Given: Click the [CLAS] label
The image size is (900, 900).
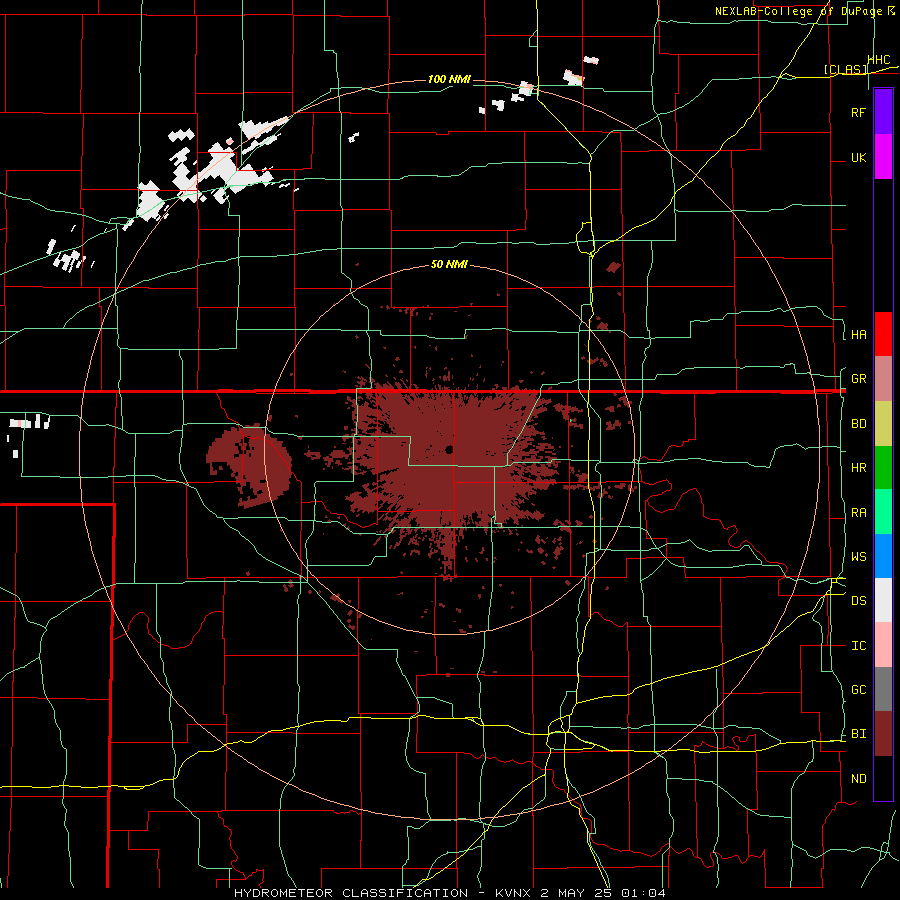Looking at the screenshot, I should (x=845, y=70).
